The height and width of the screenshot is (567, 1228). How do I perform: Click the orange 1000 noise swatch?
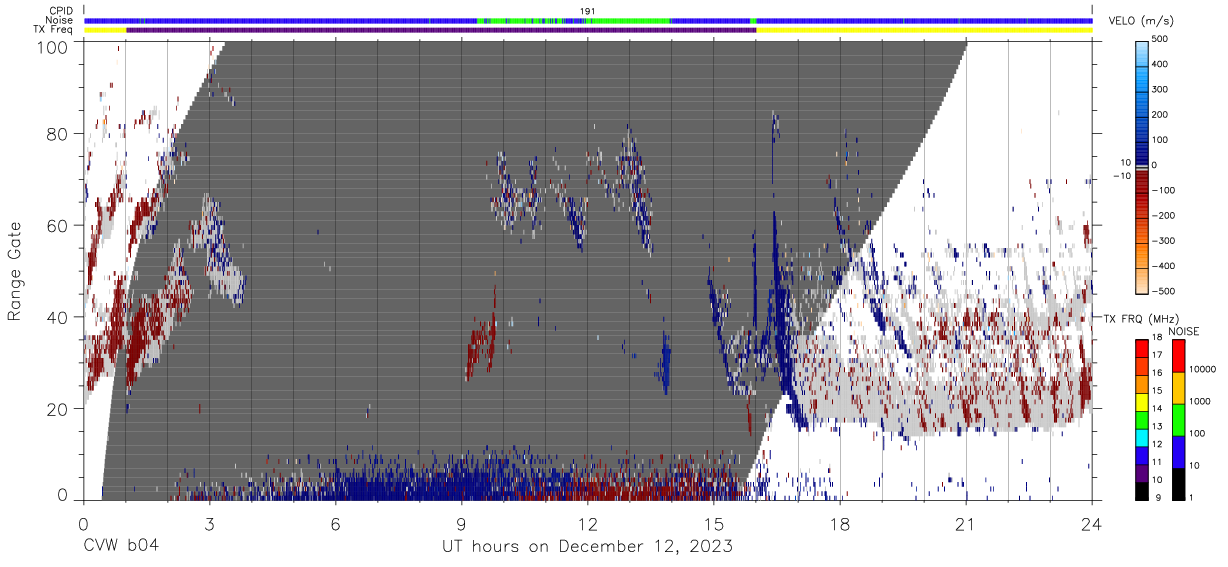1177,387
